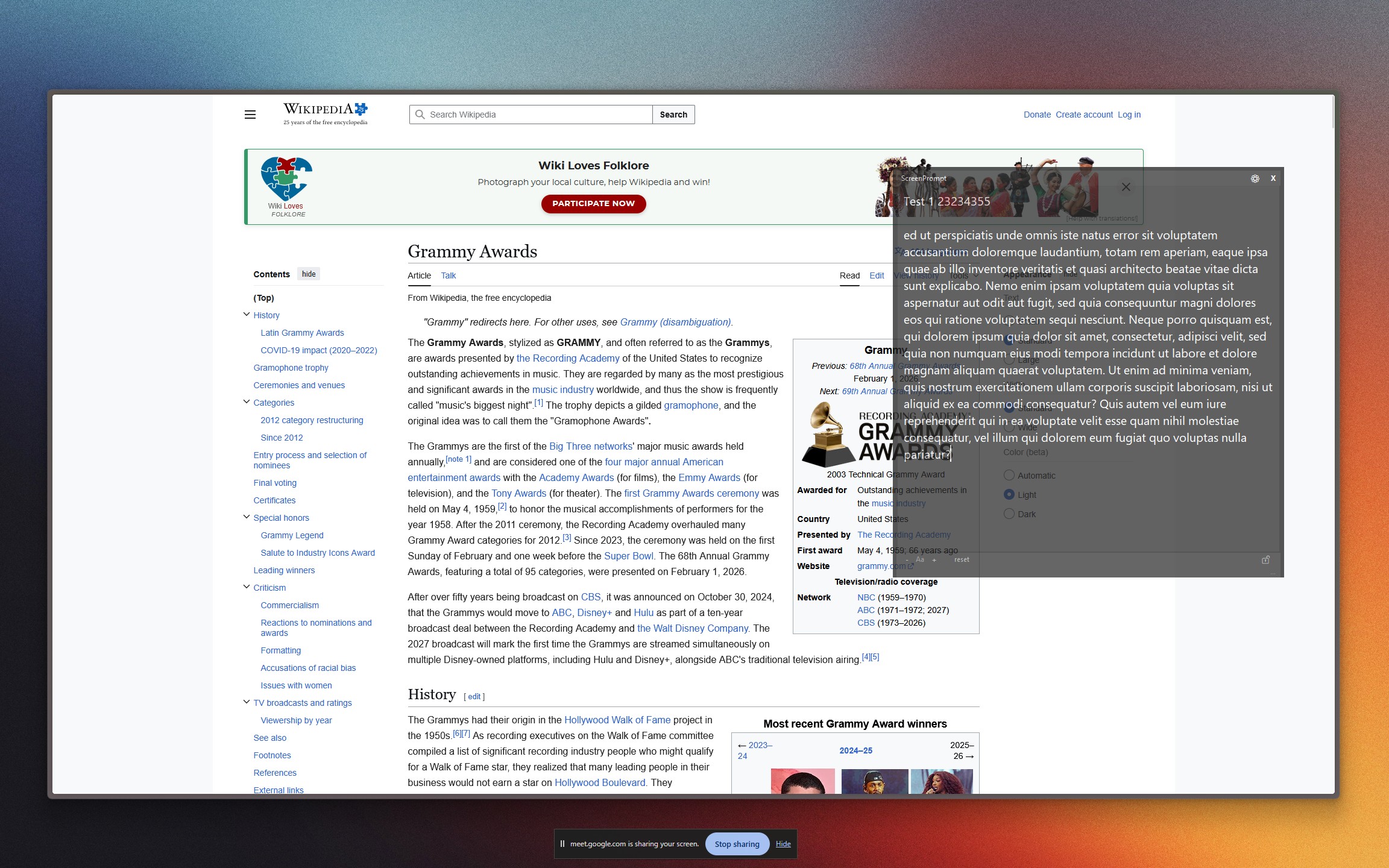Choose the Light color radio button
The width and height of the screenshot is (1389, 868).
(x=1009, y=494)
